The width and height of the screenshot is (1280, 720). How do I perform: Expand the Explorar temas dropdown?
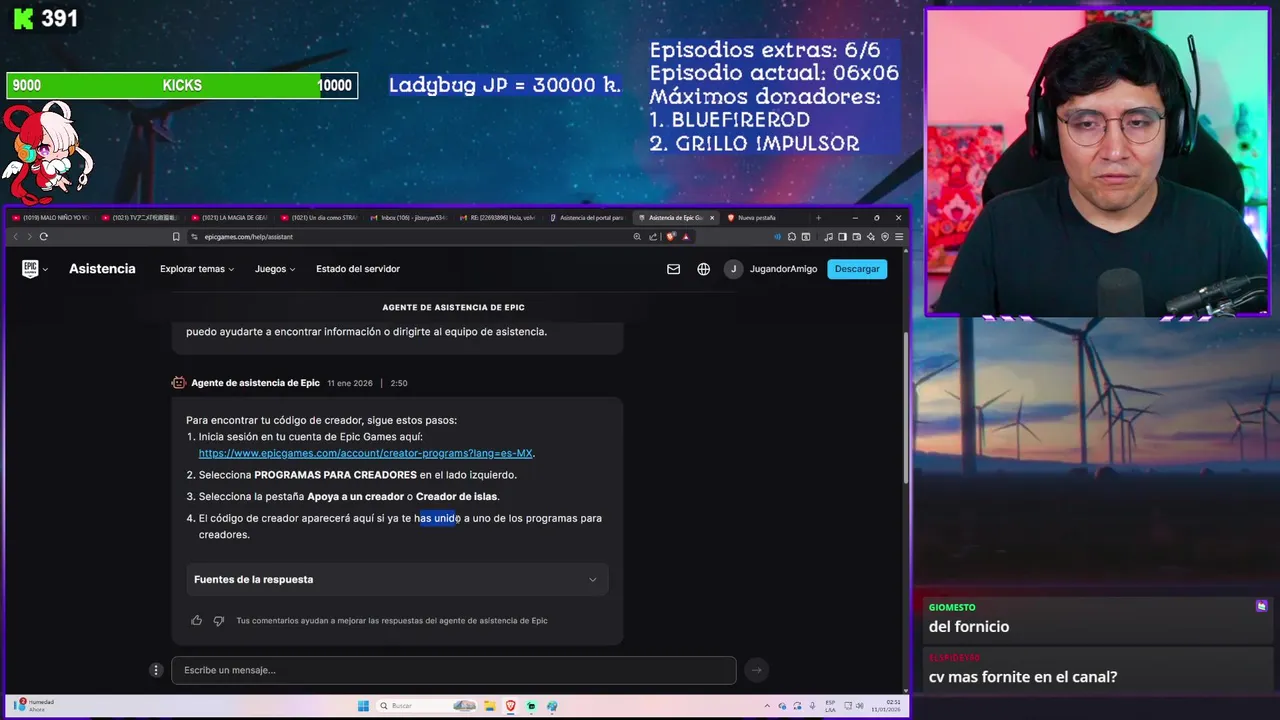(x=197, y=269)
